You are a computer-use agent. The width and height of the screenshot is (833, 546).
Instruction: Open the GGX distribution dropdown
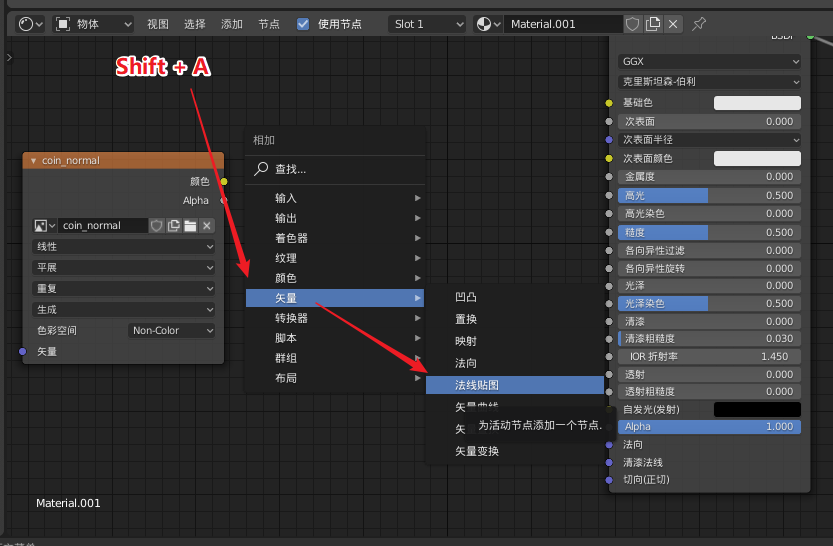[709, 62]
